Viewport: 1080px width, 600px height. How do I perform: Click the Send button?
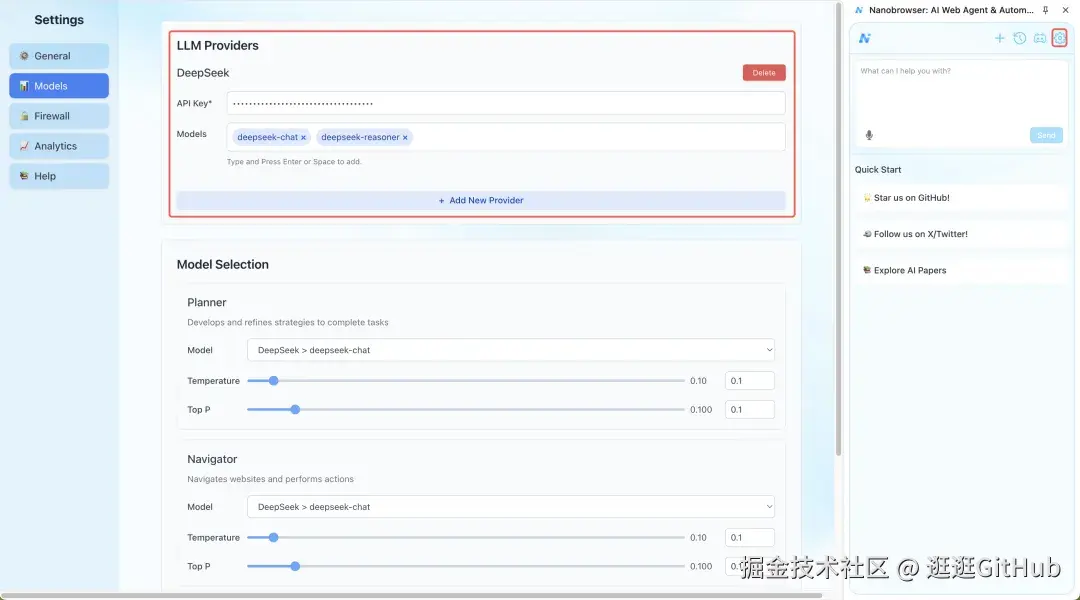pos(1046,135)
